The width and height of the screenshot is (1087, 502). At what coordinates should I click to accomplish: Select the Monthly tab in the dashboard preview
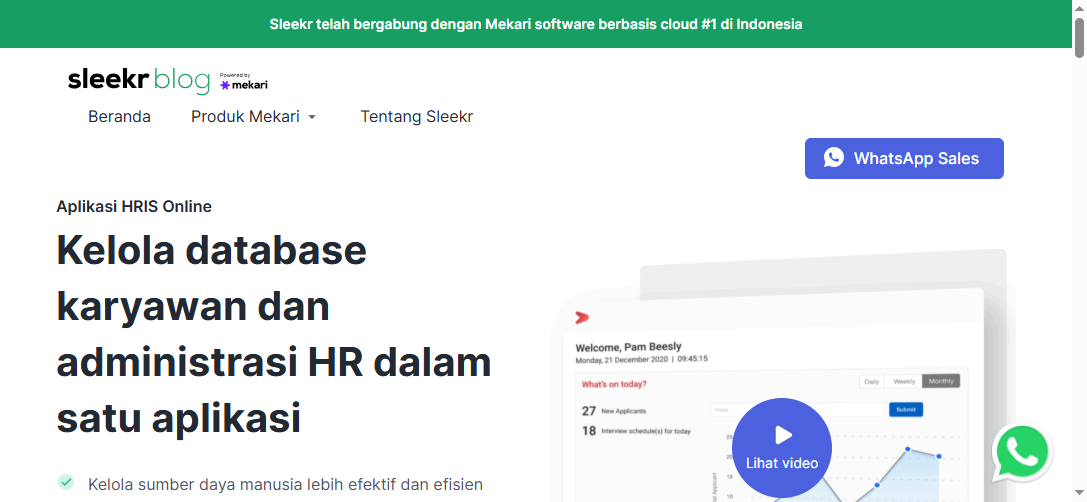941,381
